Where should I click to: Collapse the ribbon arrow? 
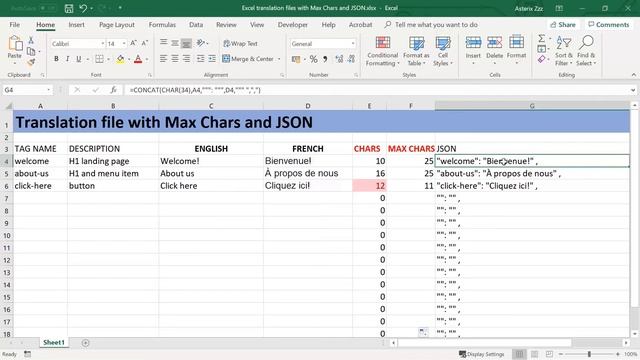(x=633, y=75)
